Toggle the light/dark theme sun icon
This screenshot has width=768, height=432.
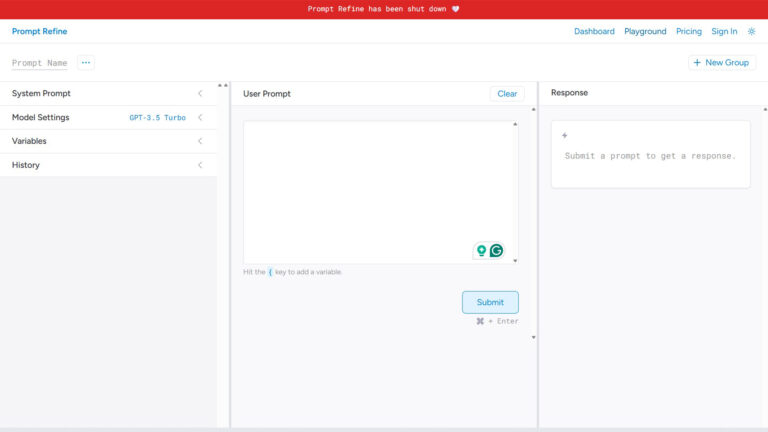click(751, 31)
